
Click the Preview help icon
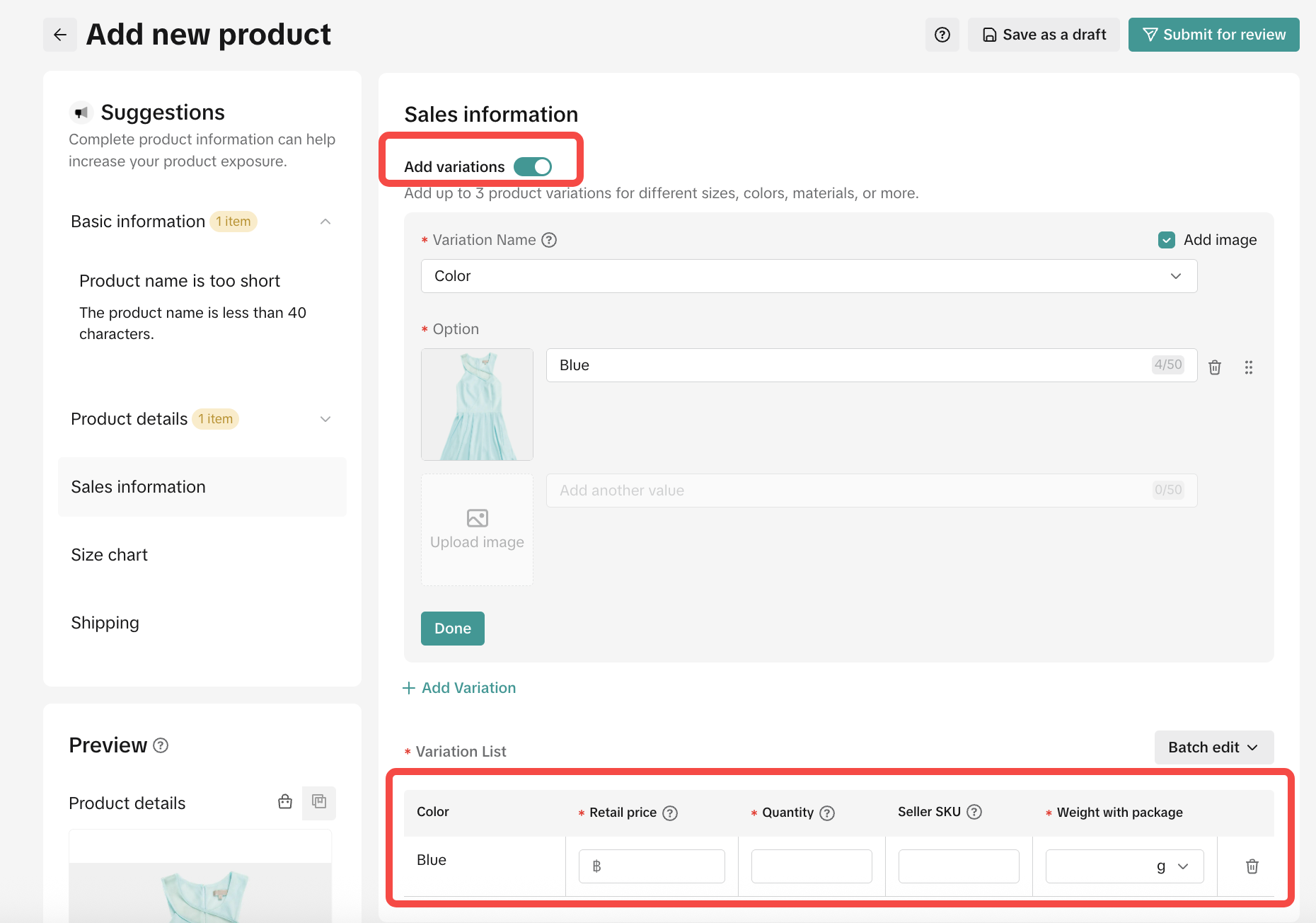click(161, 745)
